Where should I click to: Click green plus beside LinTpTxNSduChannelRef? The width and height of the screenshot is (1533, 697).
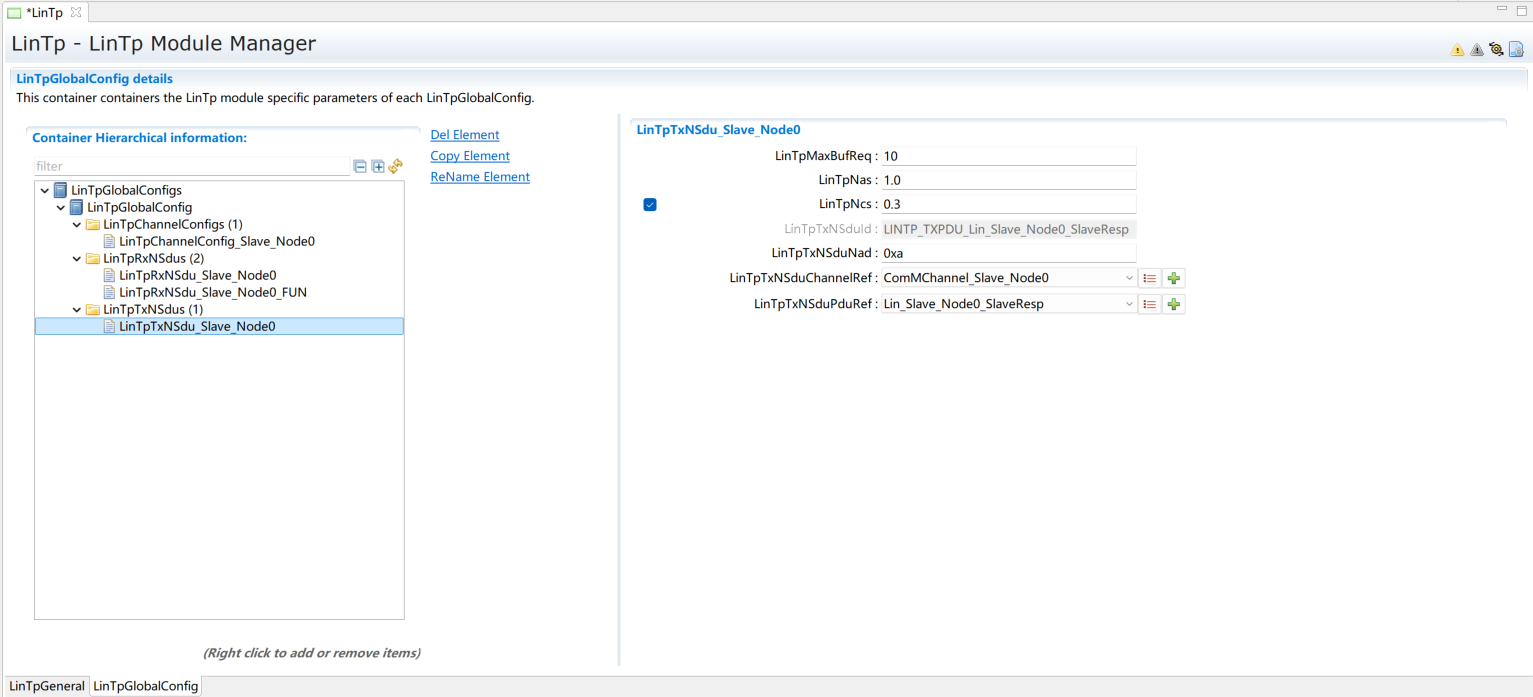(x=1174, y=278)
